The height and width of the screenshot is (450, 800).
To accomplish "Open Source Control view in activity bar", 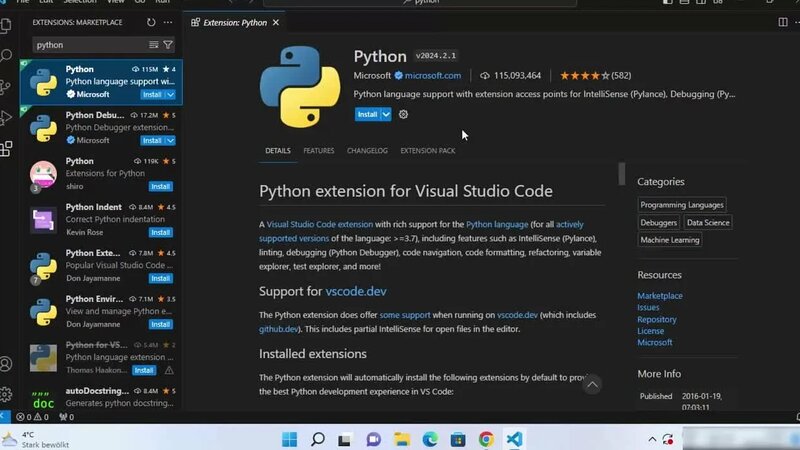I will (6, 87).
